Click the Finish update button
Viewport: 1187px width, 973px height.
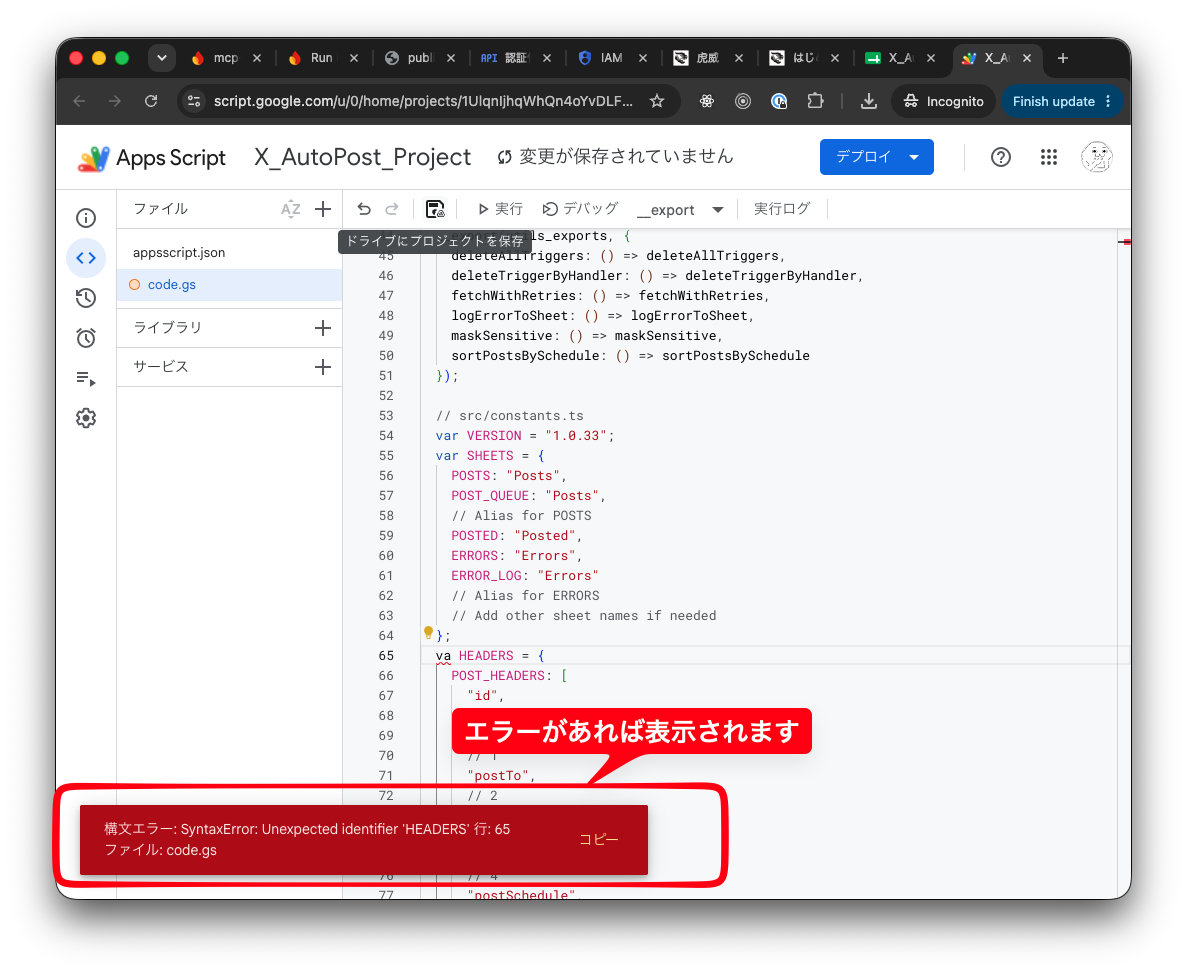[1061, 101]
